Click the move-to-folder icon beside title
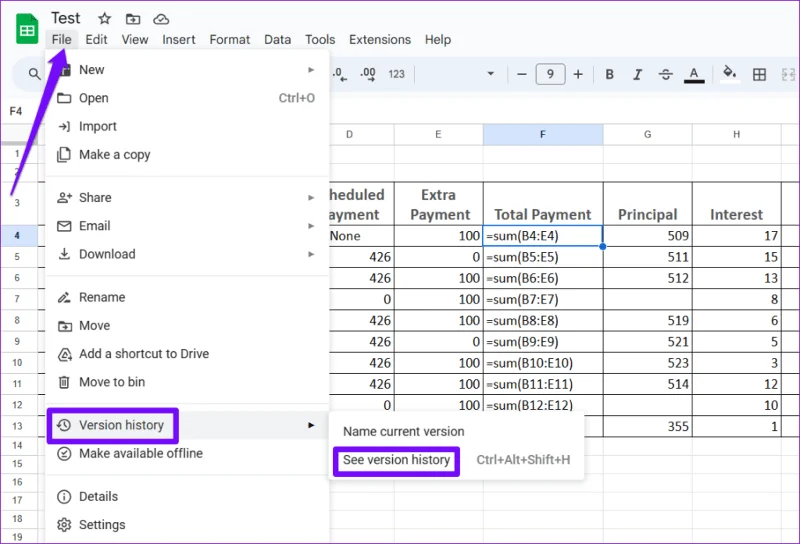This screenshot has width=800, height=544. click(x=133, y=19)
